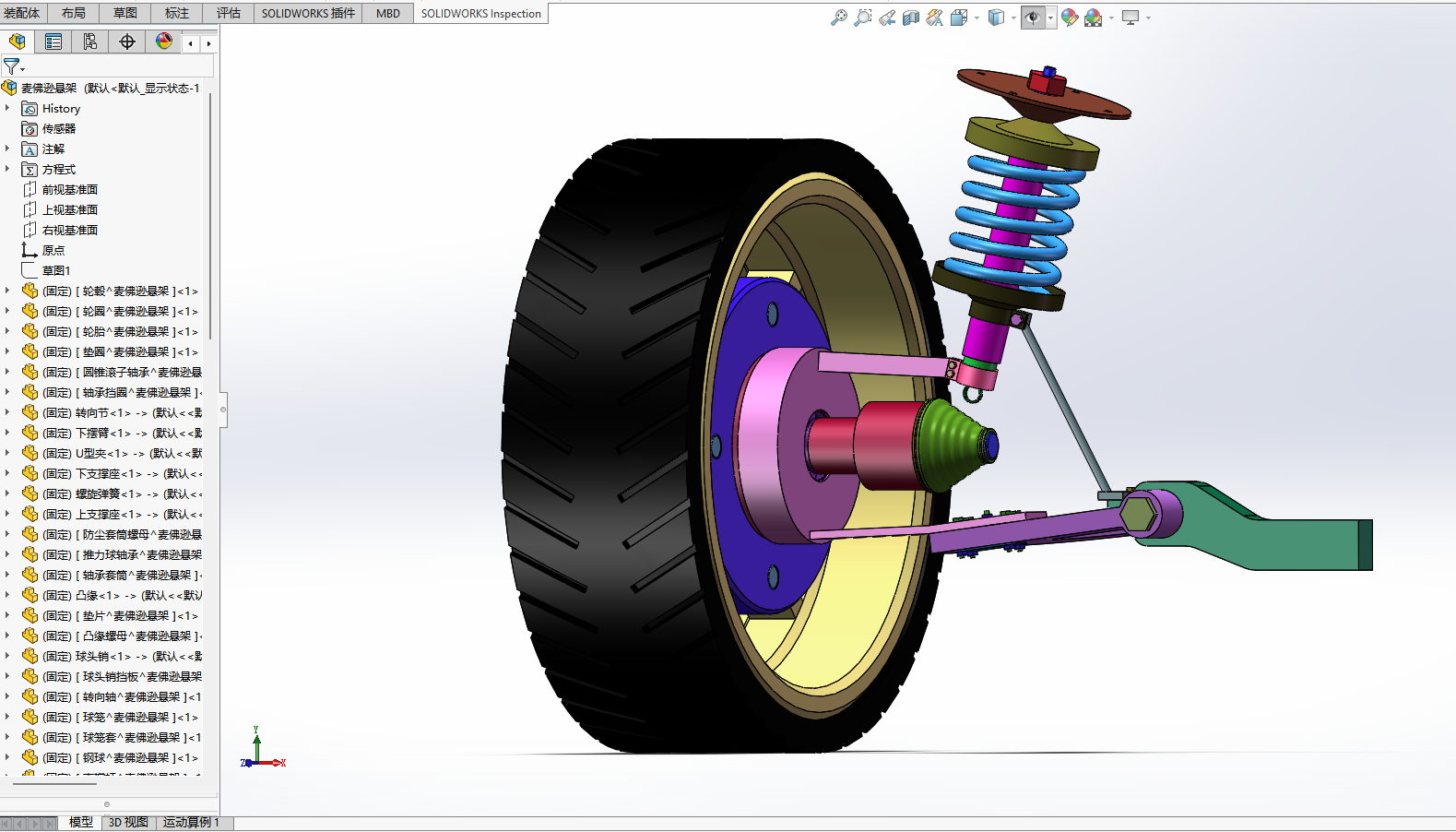Open the Hide/Show Items dropdown arrow
1456x832 pixels.
(1050, 18)
